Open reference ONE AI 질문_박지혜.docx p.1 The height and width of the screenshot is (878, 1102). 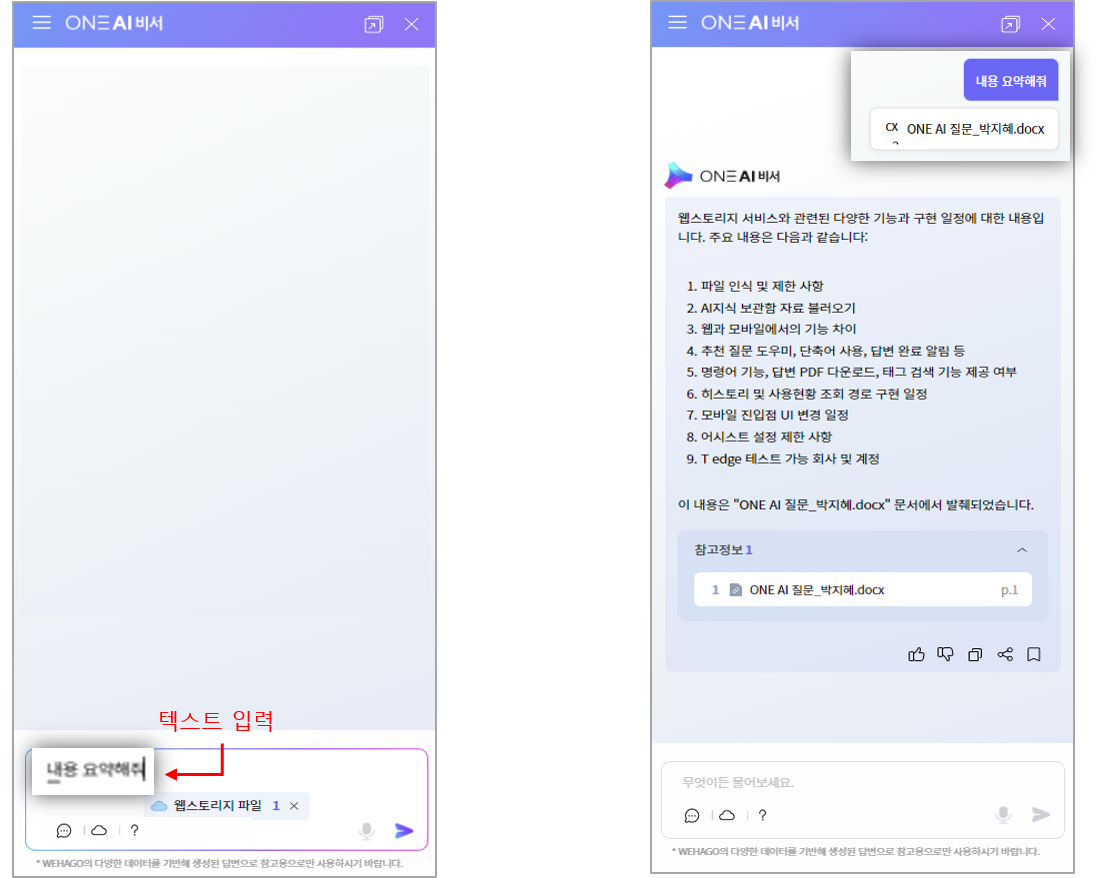[862, 590]
